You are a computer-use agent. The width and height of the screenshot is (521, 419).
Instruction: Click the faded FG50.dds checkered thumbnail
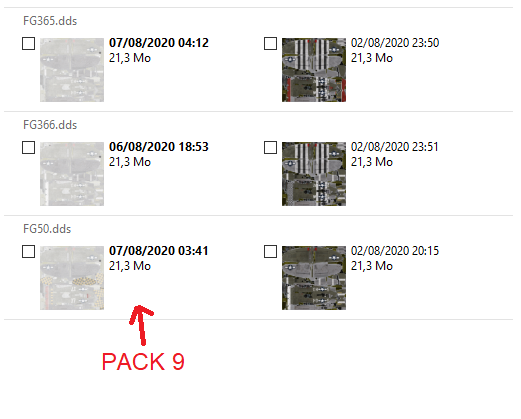pos(72,278)
